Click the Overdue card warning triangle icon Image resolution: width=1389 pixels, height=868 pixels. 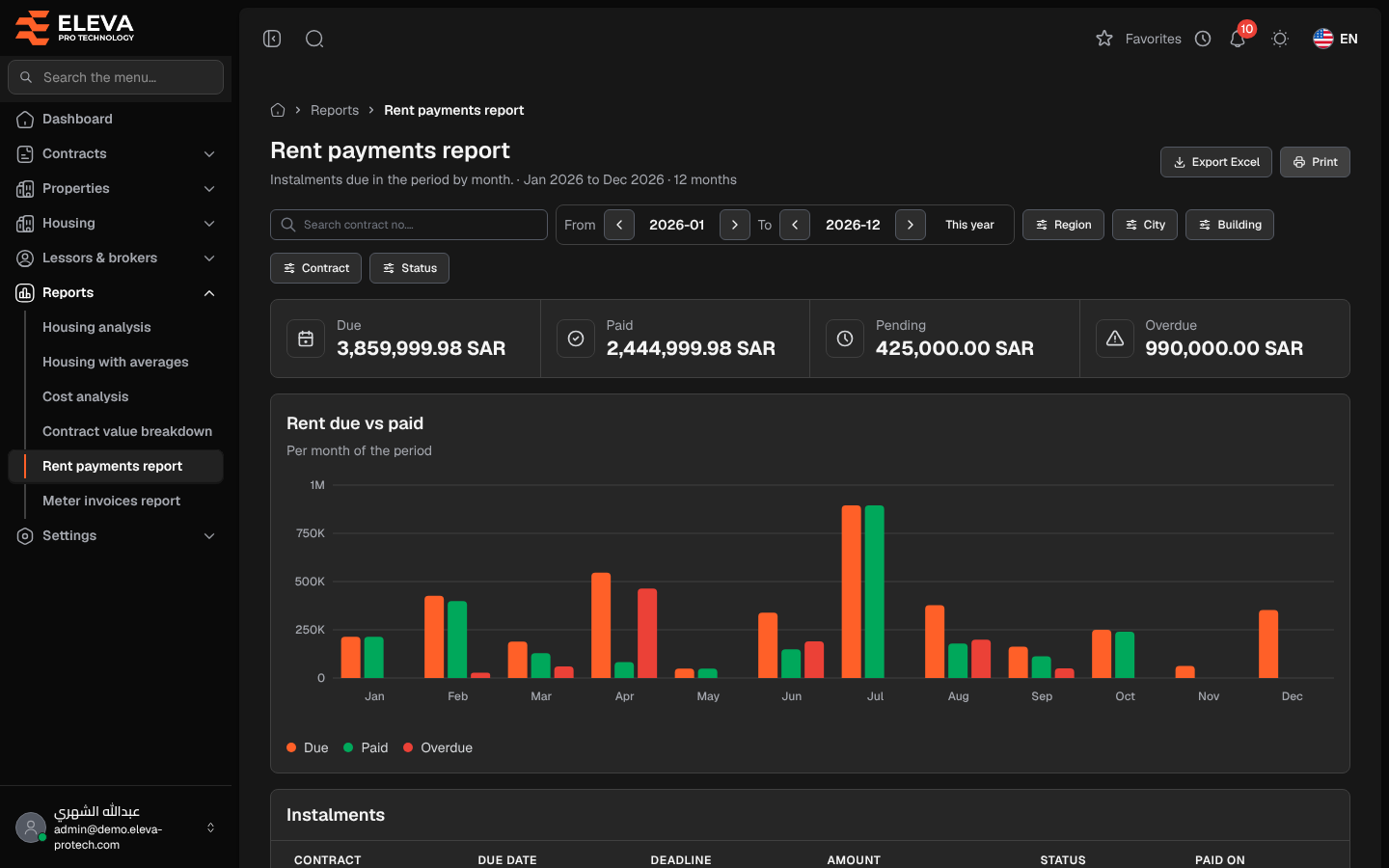(x=1115, y=339)
